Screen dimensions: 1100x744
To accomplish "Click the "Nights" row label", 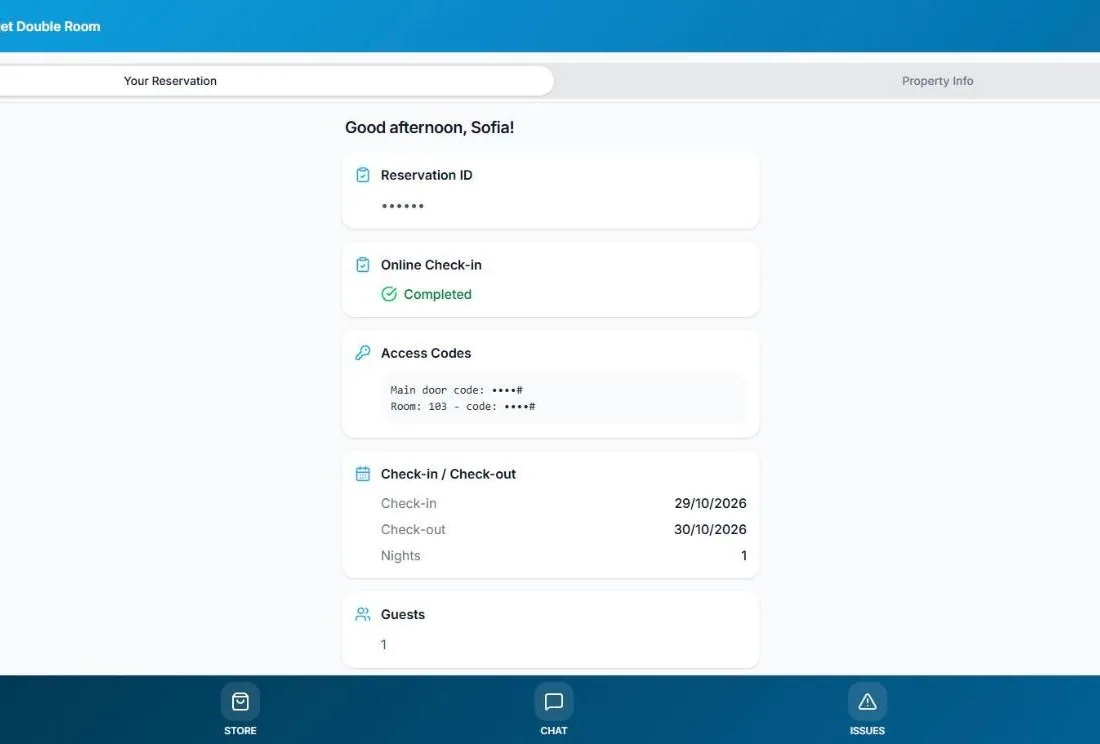I will 401,555.
